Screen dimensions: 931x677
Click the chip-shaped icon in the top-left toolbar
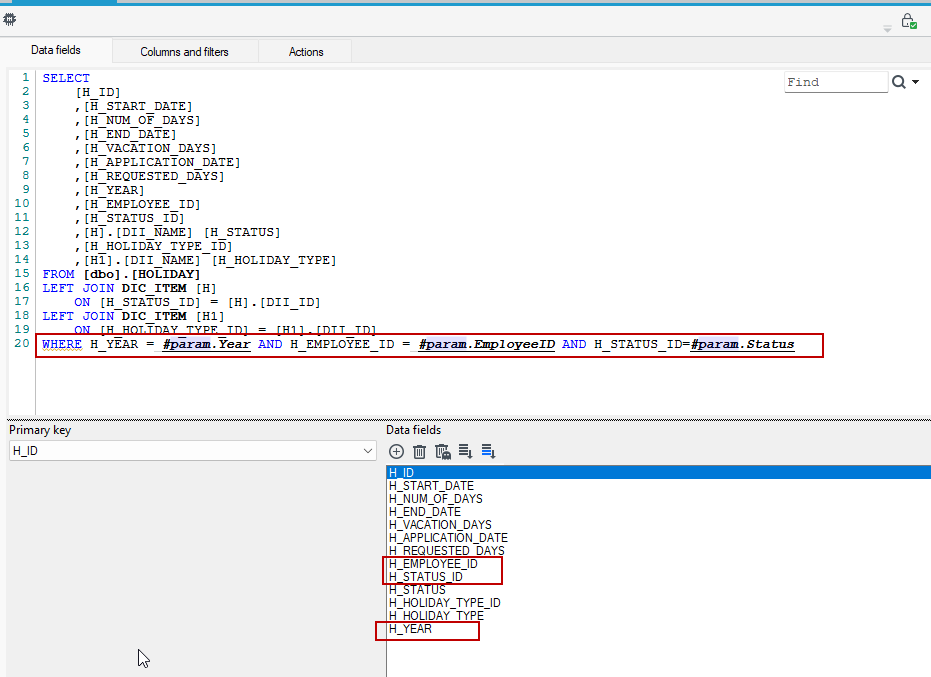(x=10, y=20)
